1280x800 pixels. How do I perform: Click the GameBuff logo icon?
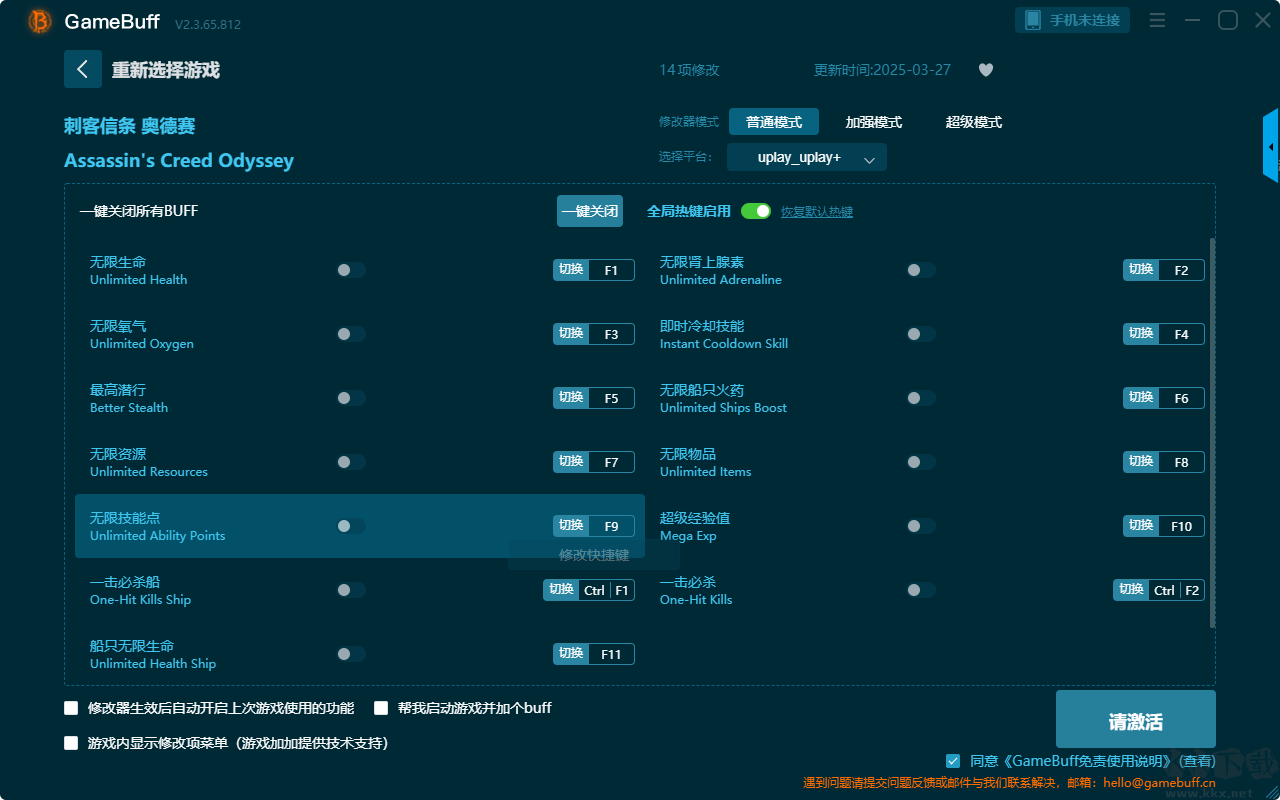(x=40, y=21)
